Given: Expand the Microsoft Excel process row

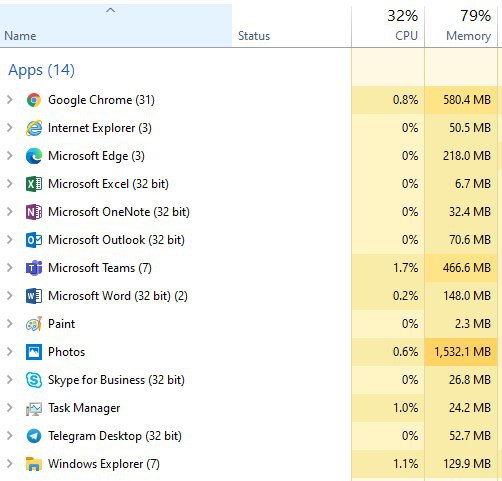Looking at the screenshot, I should [x=10, y=184].
